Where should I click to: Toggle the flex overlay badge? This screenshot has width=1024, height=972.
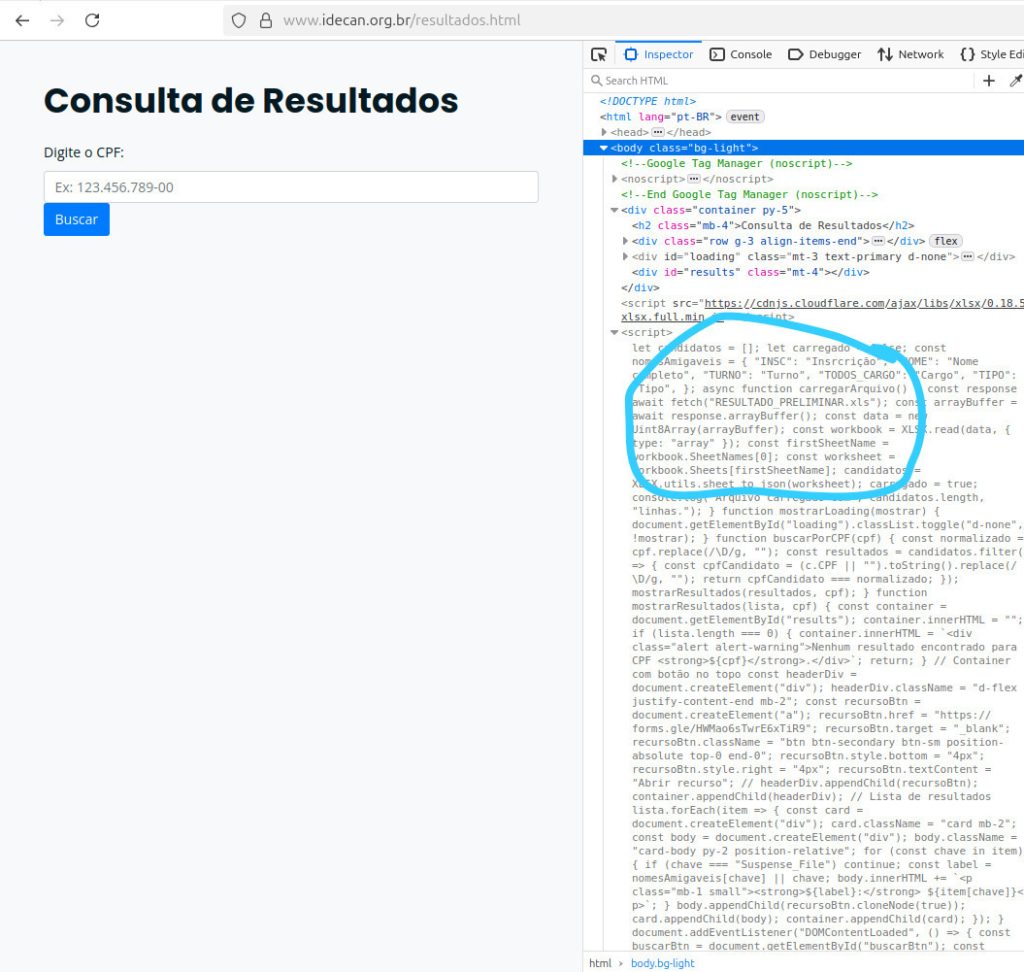pyautogui.click(x=945, y=241)
